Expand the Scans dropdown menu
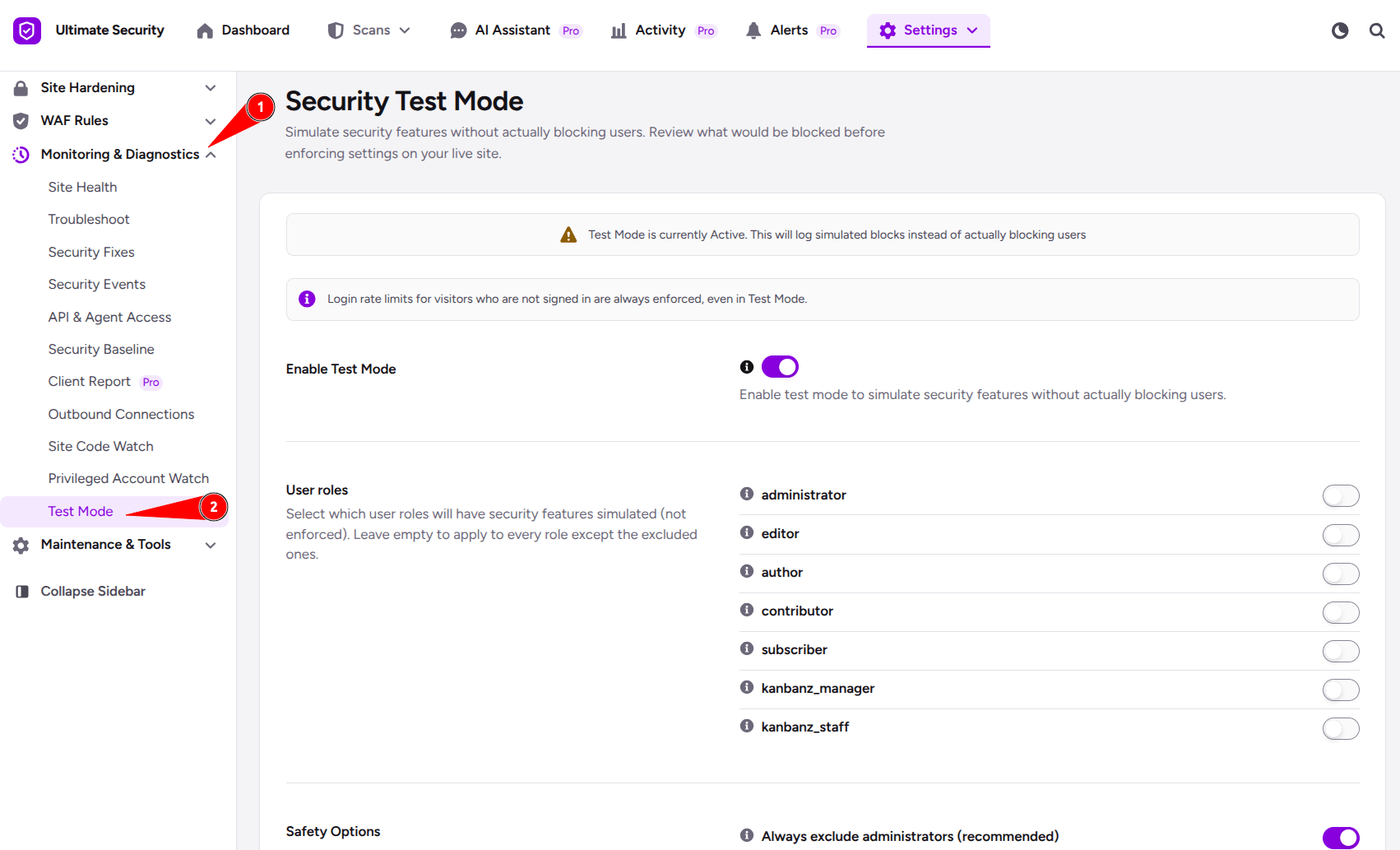The image size is (1400, 850). [x=369, y=30]
